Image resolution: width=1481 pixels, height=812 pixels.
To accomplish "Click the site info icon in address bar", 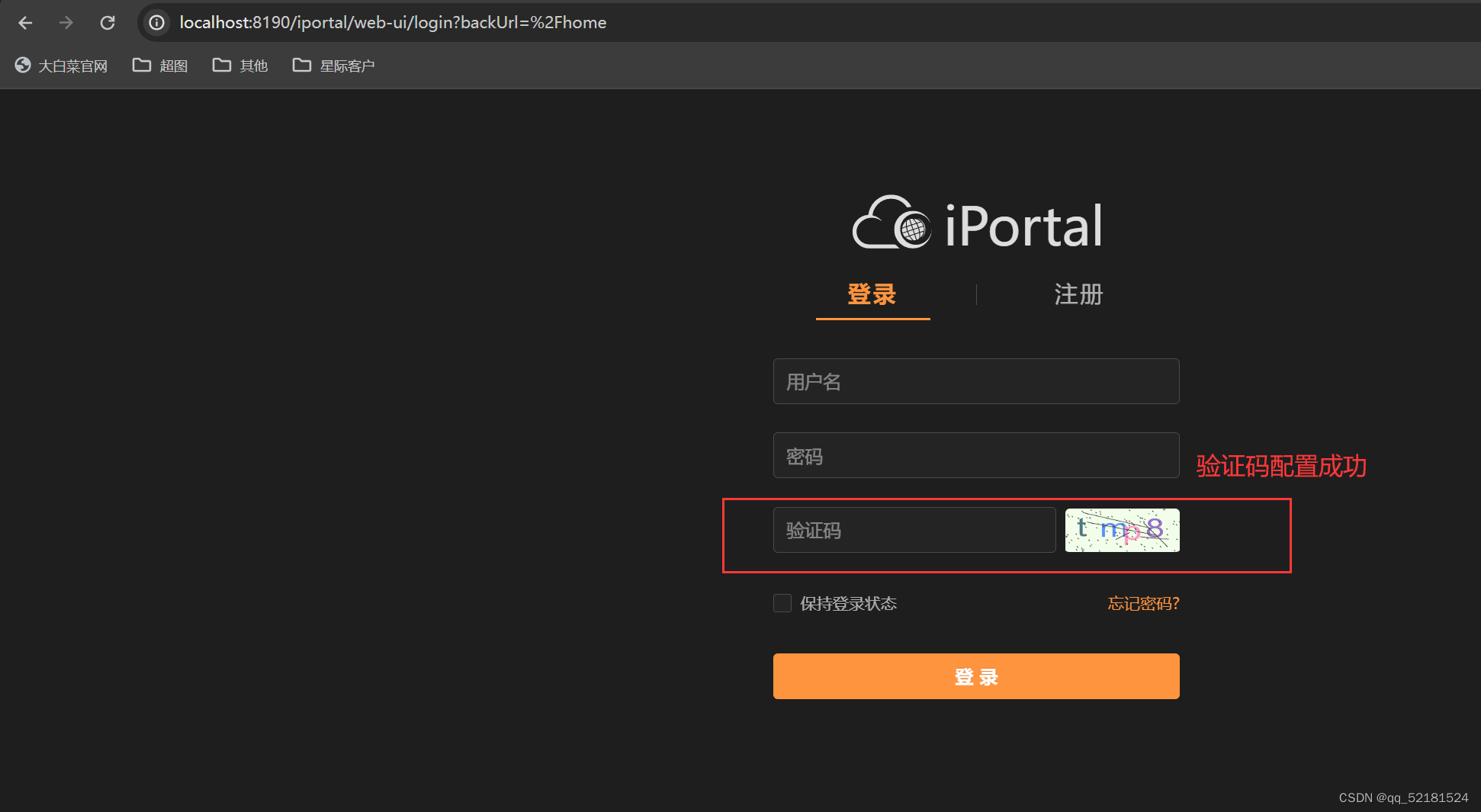I will [x=156, y=22].
